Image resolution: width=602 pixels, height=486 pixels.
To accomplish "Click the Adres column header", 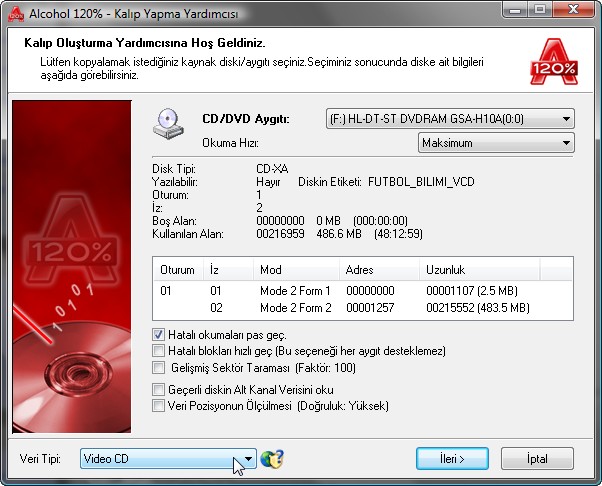I will 379,269.
